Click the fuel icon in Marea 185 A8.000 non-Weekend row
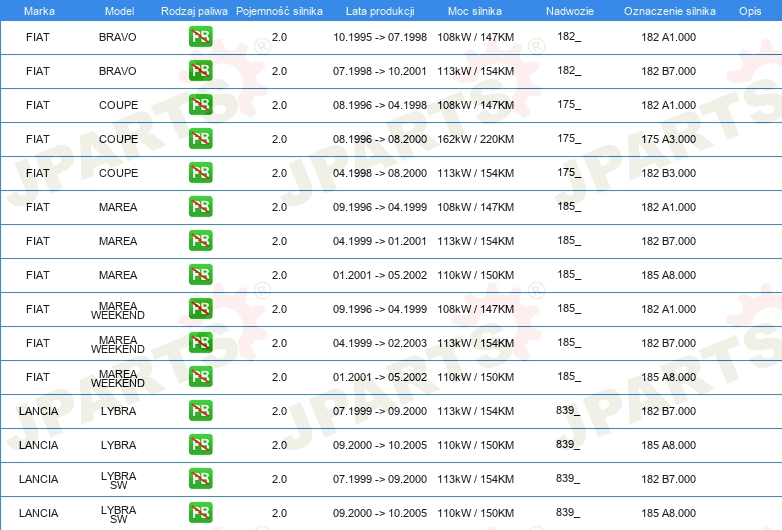The width and height of the screenshot is (782, 530). point(200,275)
